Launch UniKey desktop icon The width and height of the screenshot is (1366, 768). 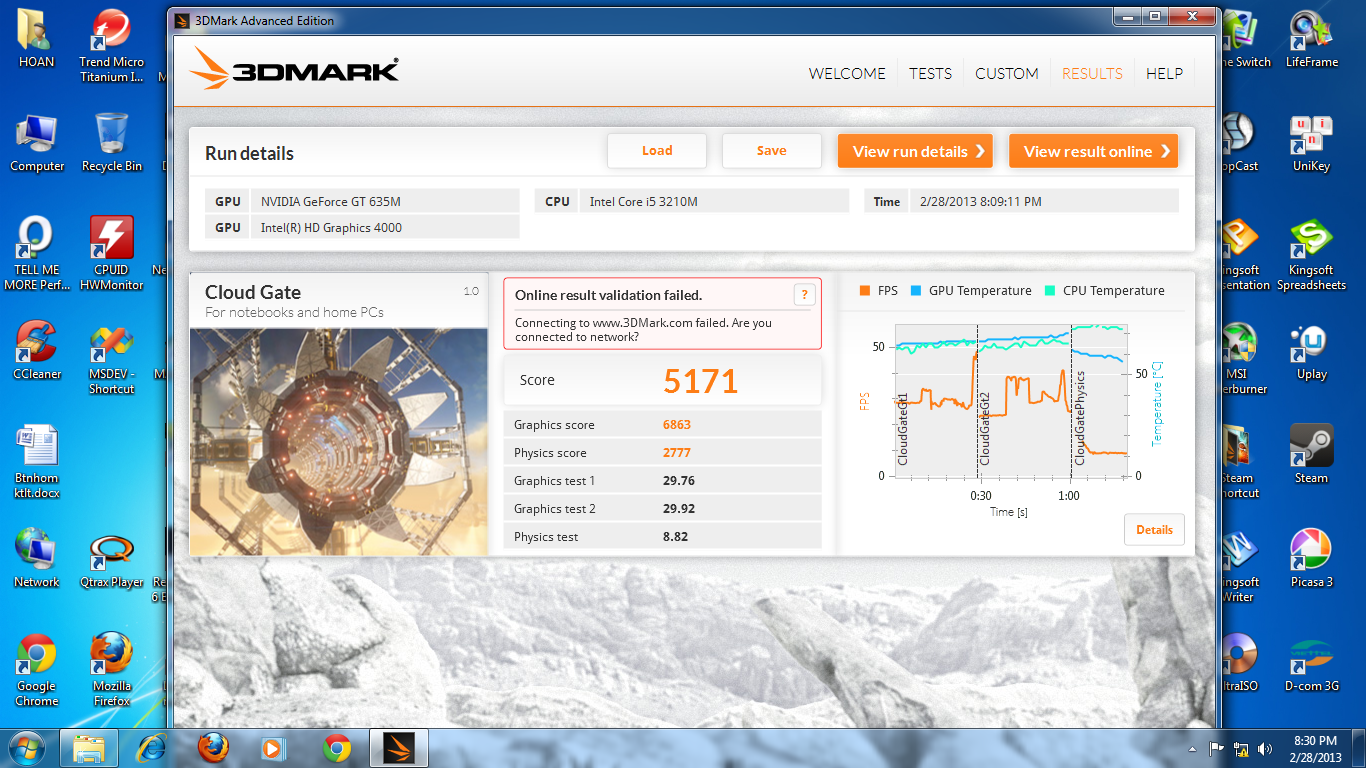[1312, 144]
